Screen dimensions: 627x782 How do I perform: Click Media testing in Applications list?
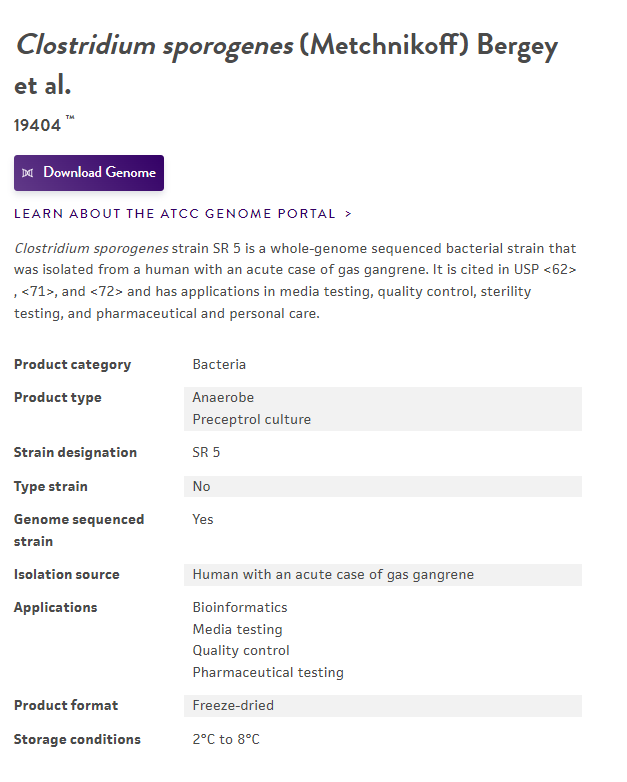237,630
